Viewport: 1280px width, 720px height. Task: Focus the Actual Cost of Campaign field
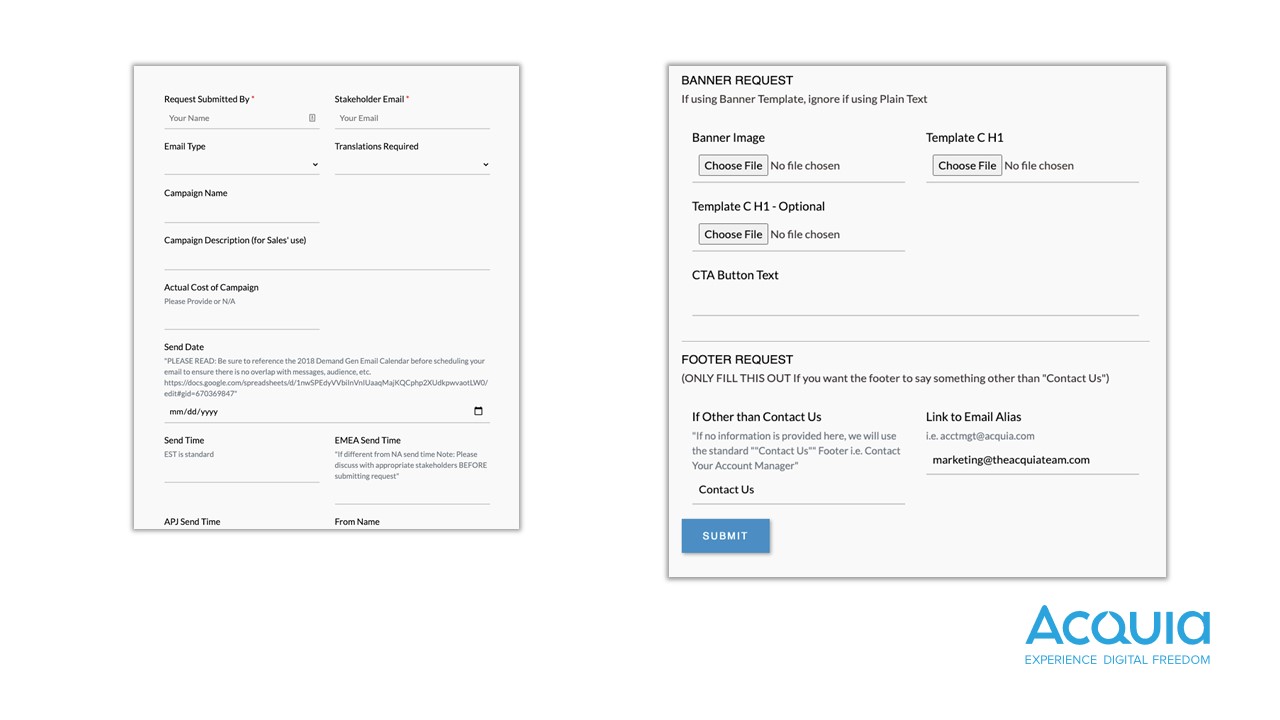click(241, 319)
